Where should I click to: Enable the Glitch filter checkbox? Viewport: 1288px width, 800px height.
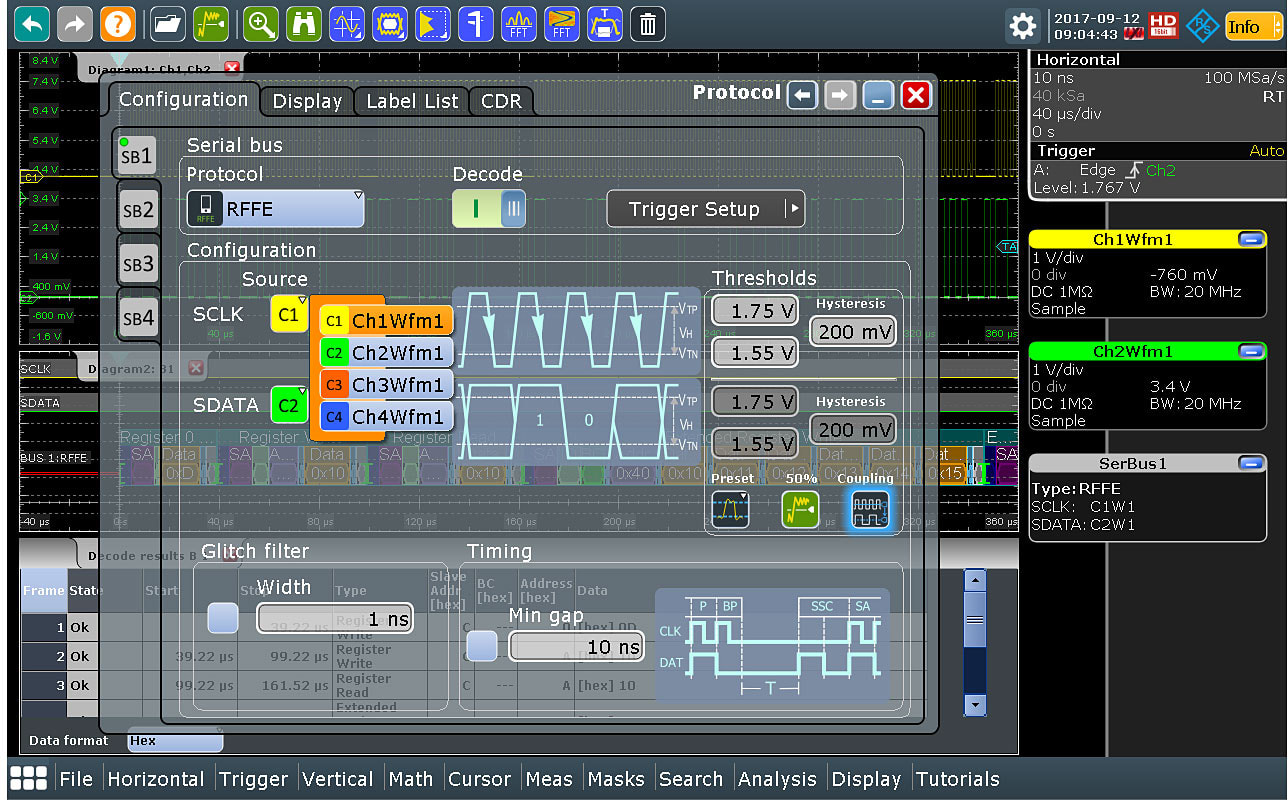pyautogui.click(x=223, y=618)
